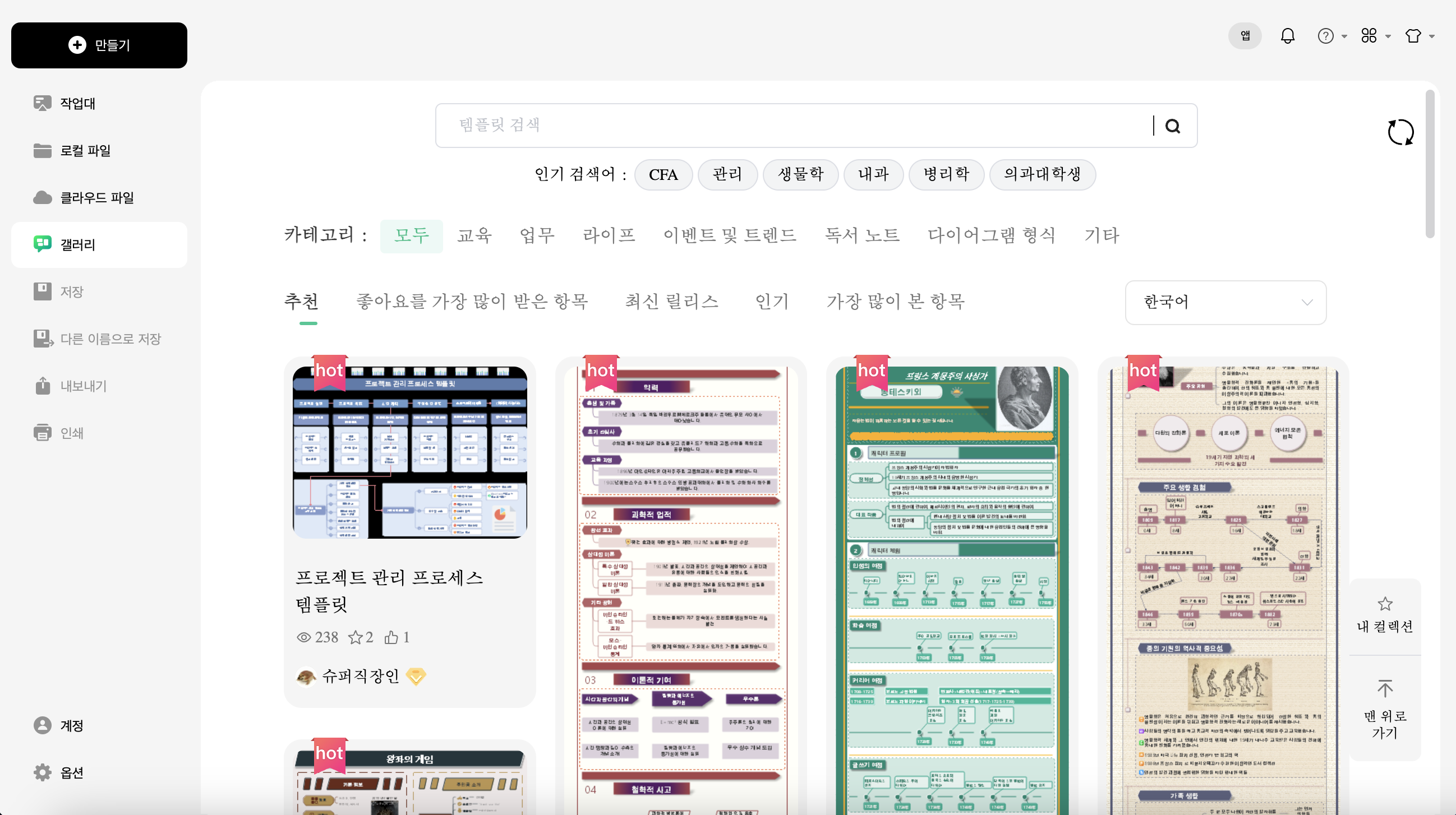The width and height of the screenshot is (1456, 815).
Task: Open 내 컬렉션 star button
Action: click(x=1385, y=615)
